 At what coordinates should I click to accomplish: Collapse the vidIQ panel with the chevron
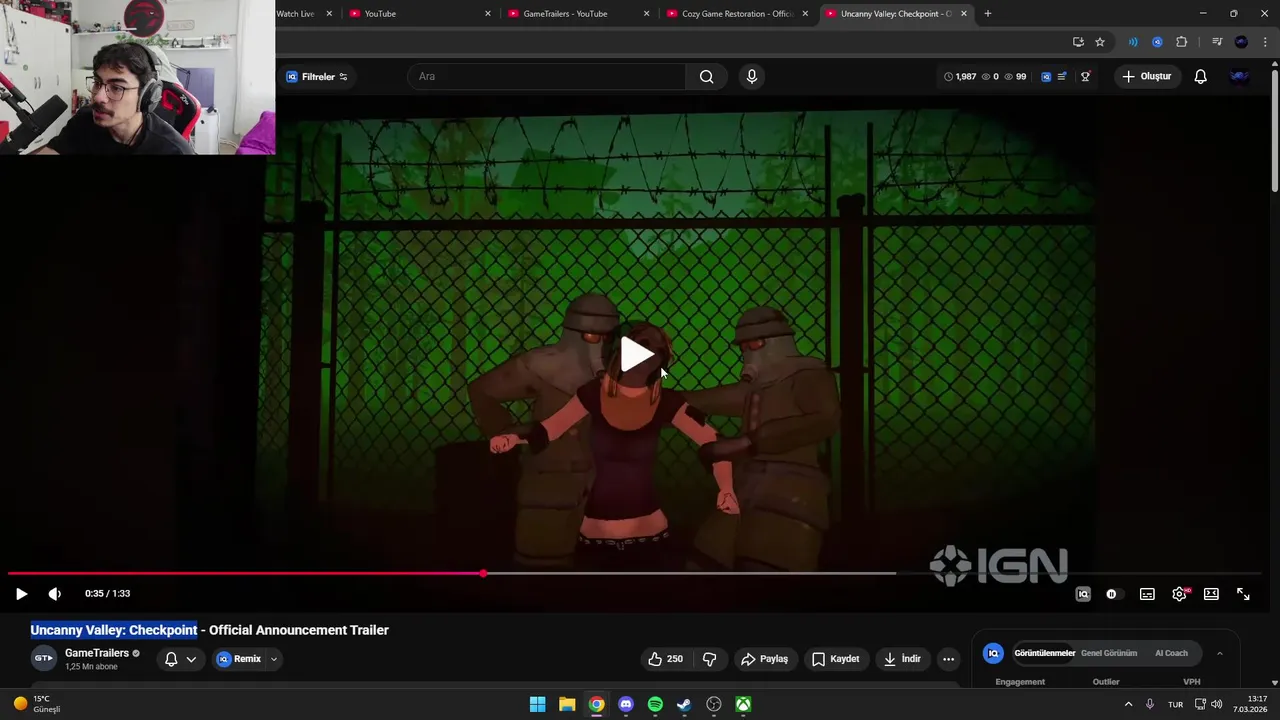[x=1219, y=653]
